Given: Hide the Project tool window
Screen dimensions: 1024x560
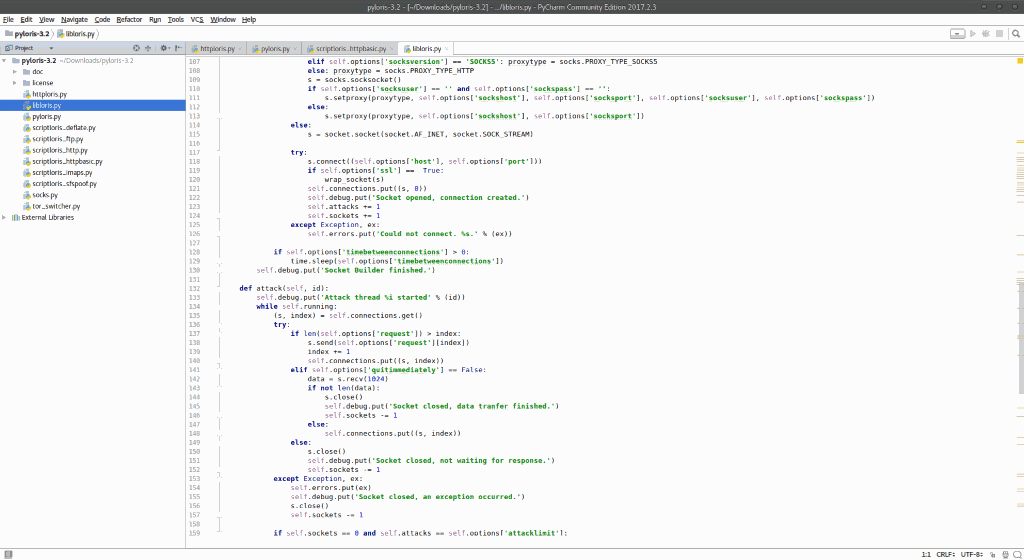Looking at the screenshot, I should click(x=178, y=48).
